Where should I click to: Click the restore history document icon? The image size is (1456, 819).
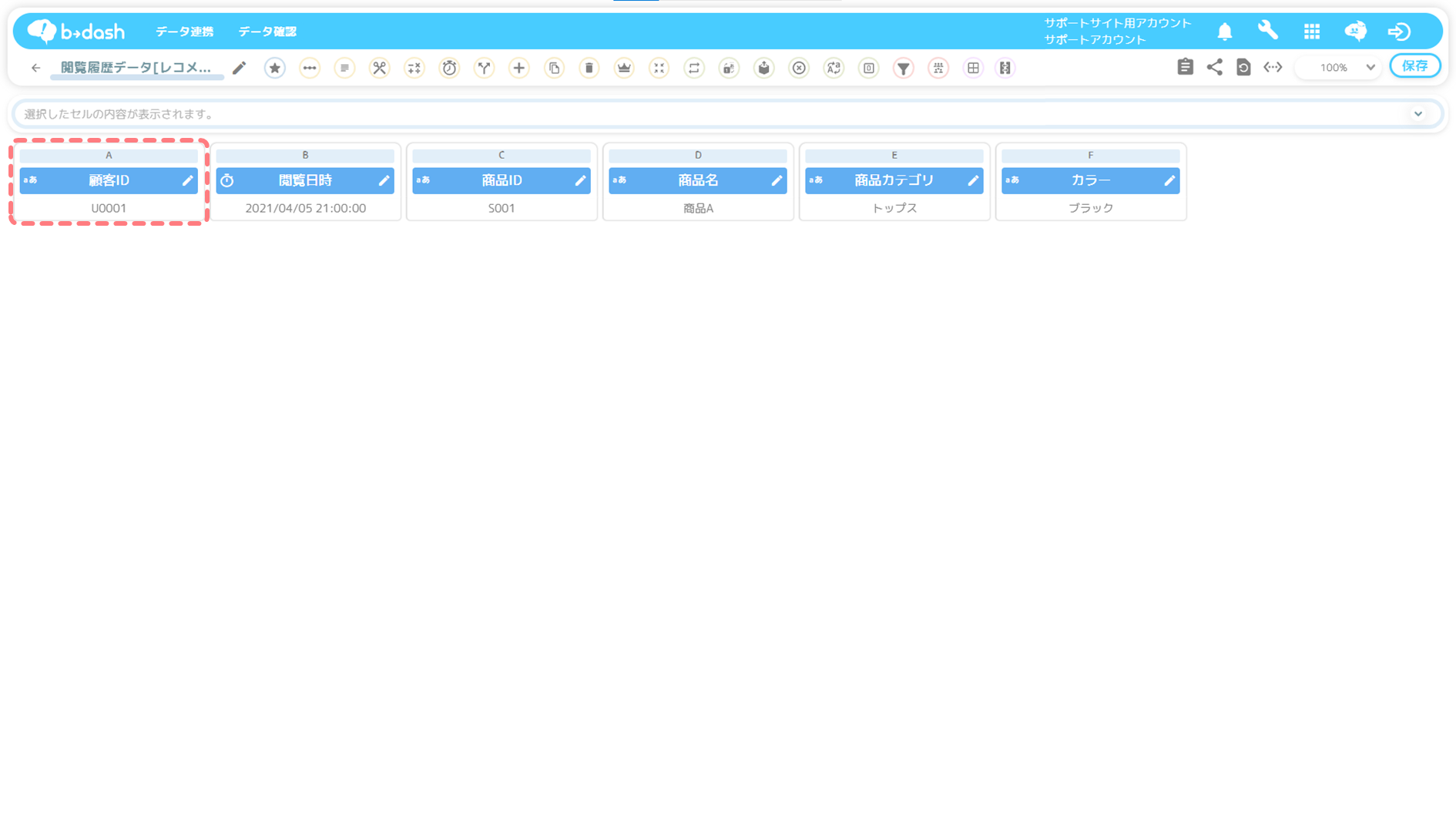pos(1243,67)
